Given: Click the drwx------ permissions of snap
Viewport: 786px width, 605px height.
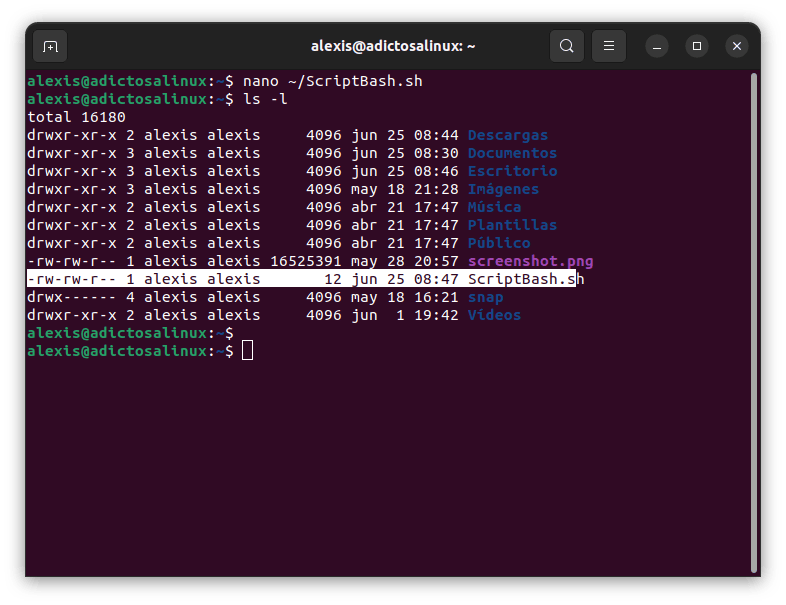Looking at the screenshot, I should 72,297.
